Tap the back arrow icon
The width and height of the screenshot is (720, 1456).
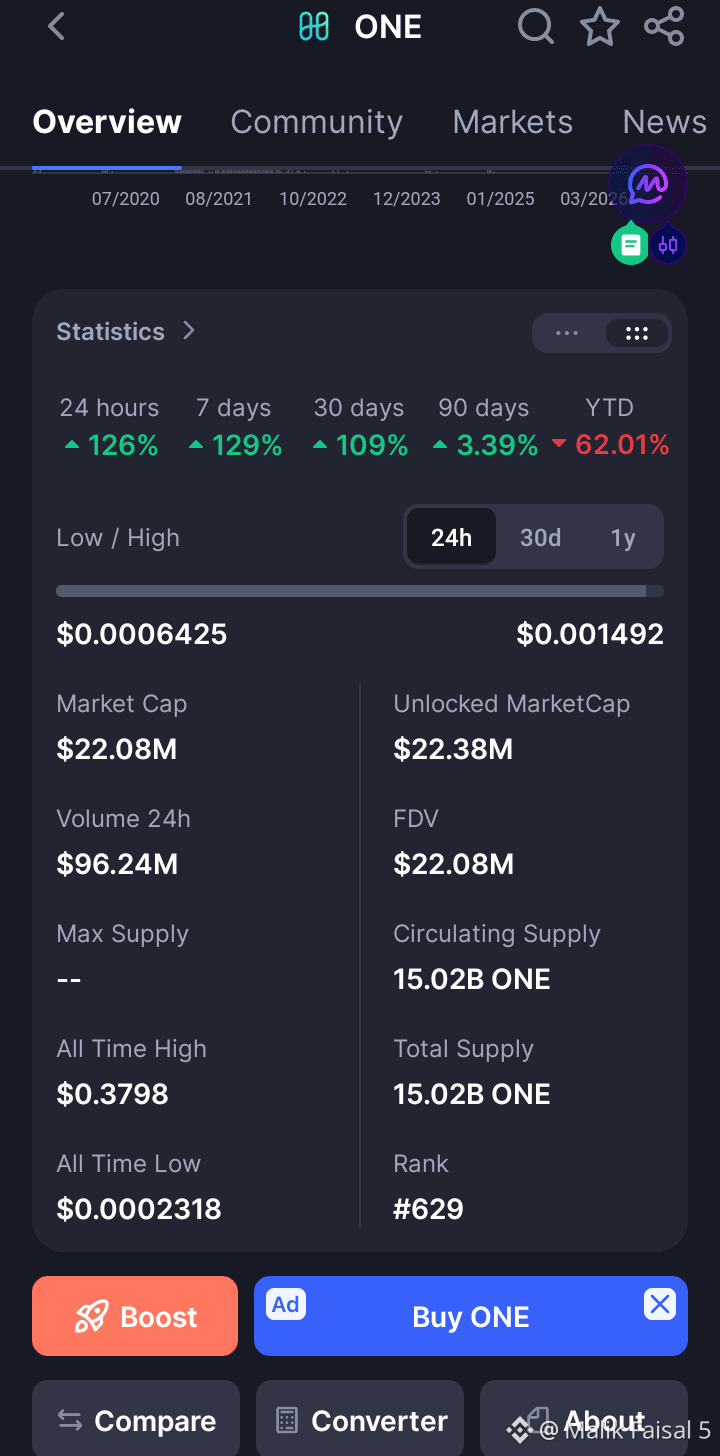[x=56, y=27]
